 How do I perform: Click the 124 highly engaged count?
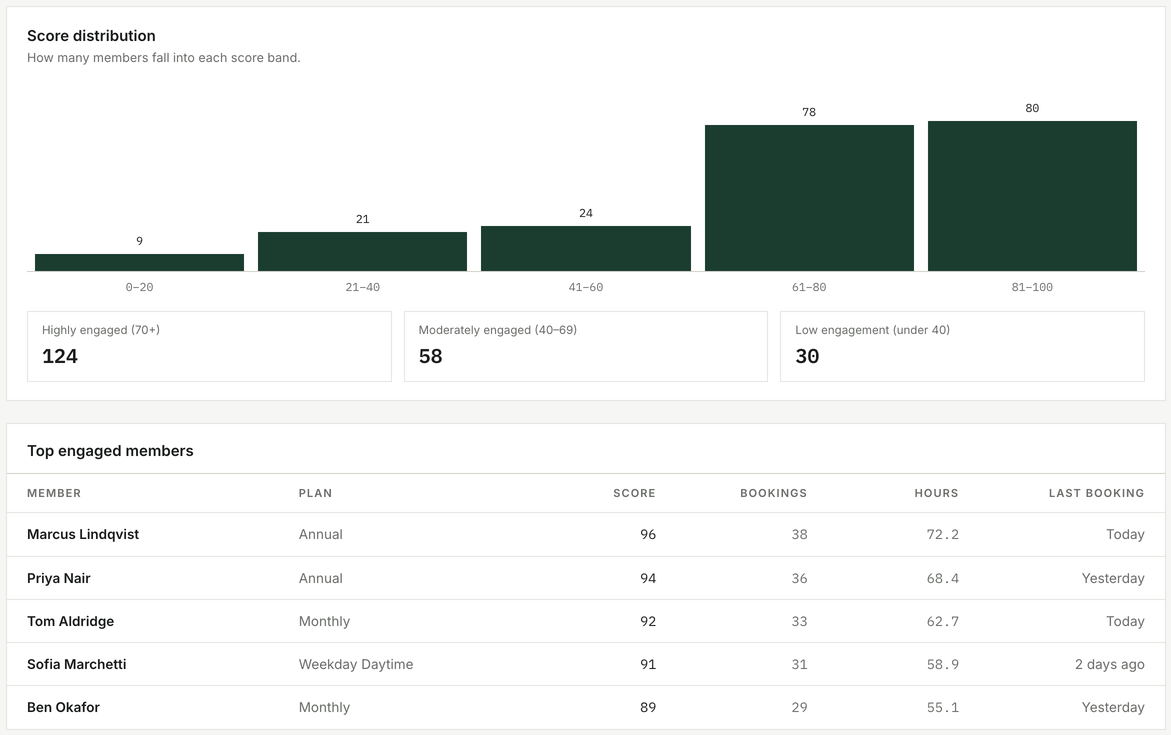click(60, 356)
